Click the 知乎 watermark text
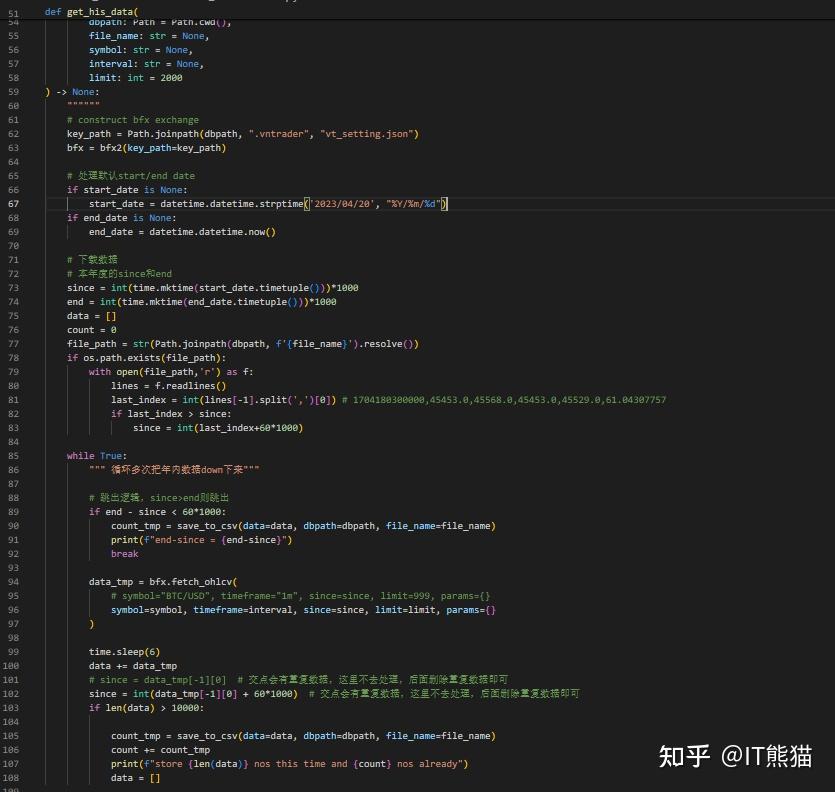 tap(682, 758)
